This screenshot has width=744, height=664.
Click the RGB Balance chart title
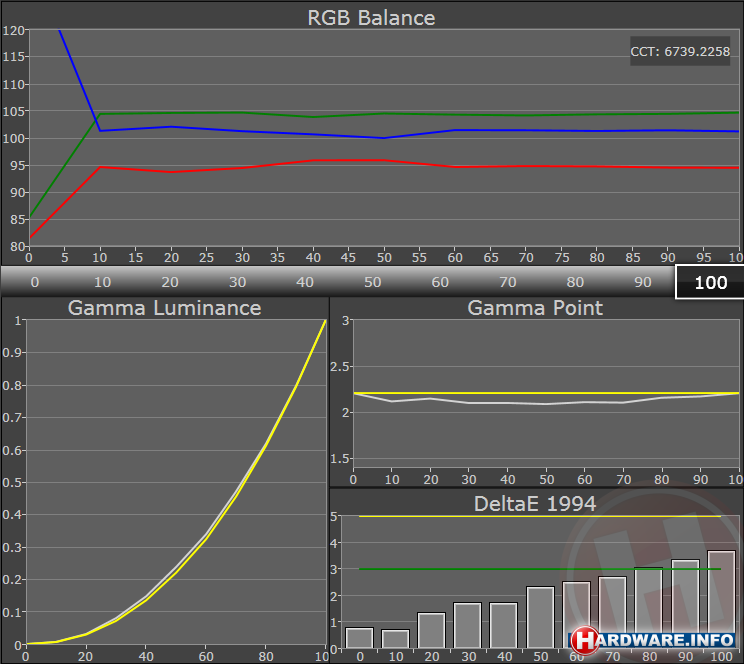coord(371,18)
